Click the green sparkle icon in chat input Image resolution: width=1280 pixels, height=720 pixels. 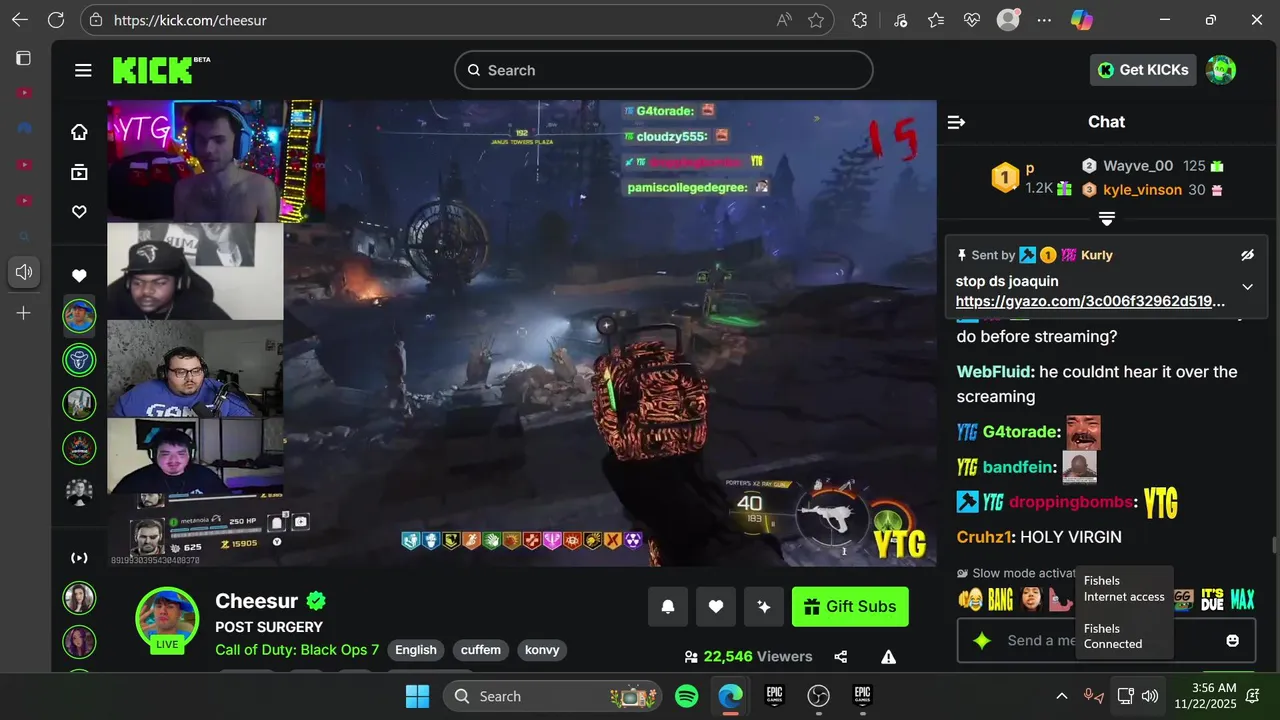tap(983, 640)
